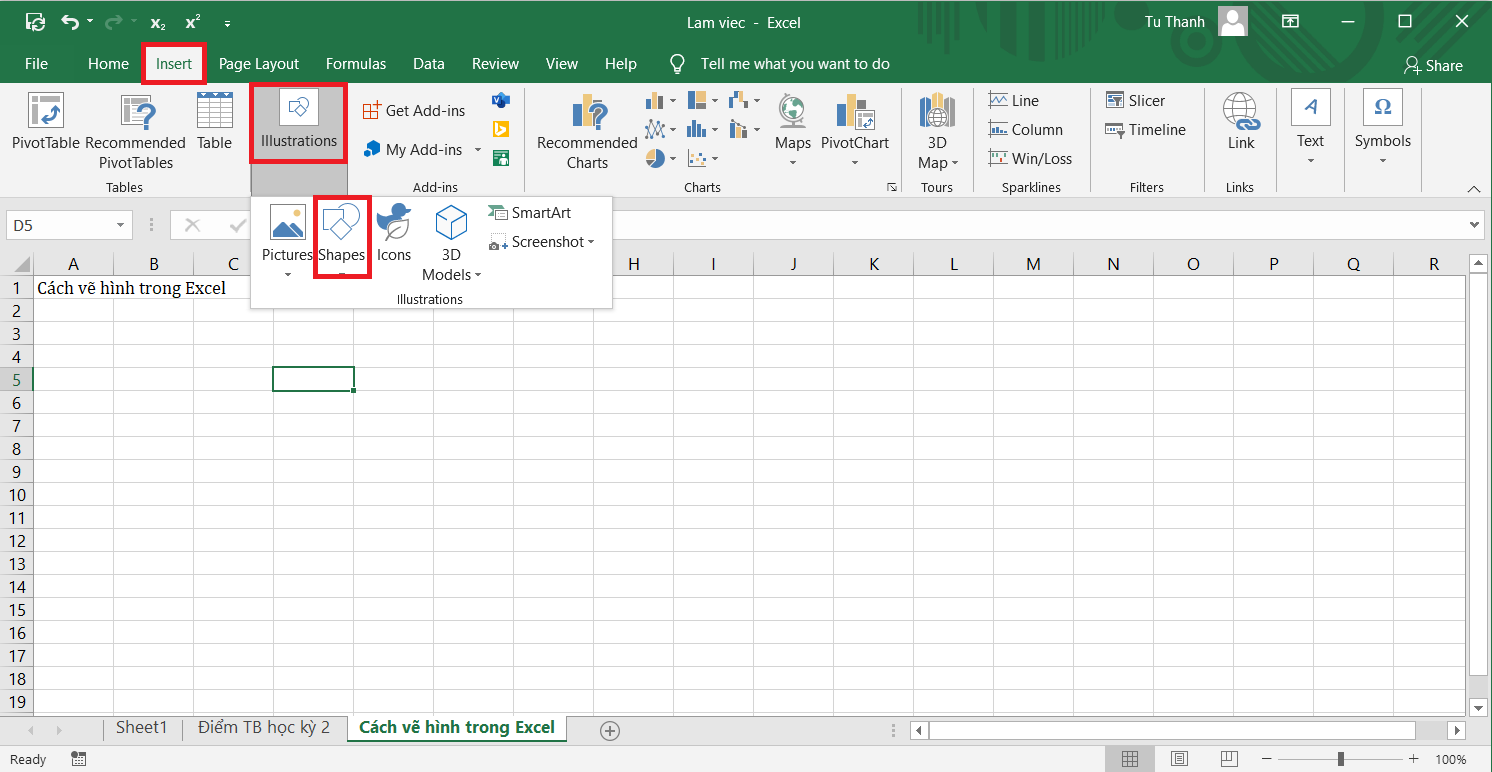Viewport: 1492px width, 772px height.
Task: Expand the Screenshot dropdown
Action: 591,242
